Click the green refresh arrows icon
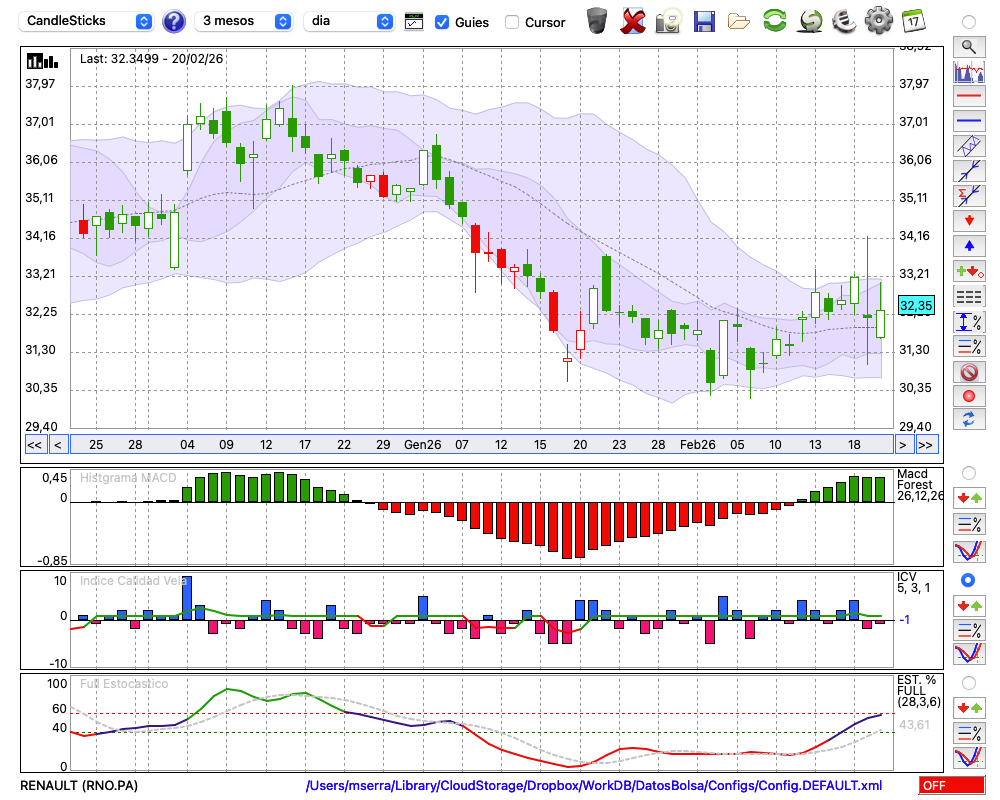 coord(774,20)
